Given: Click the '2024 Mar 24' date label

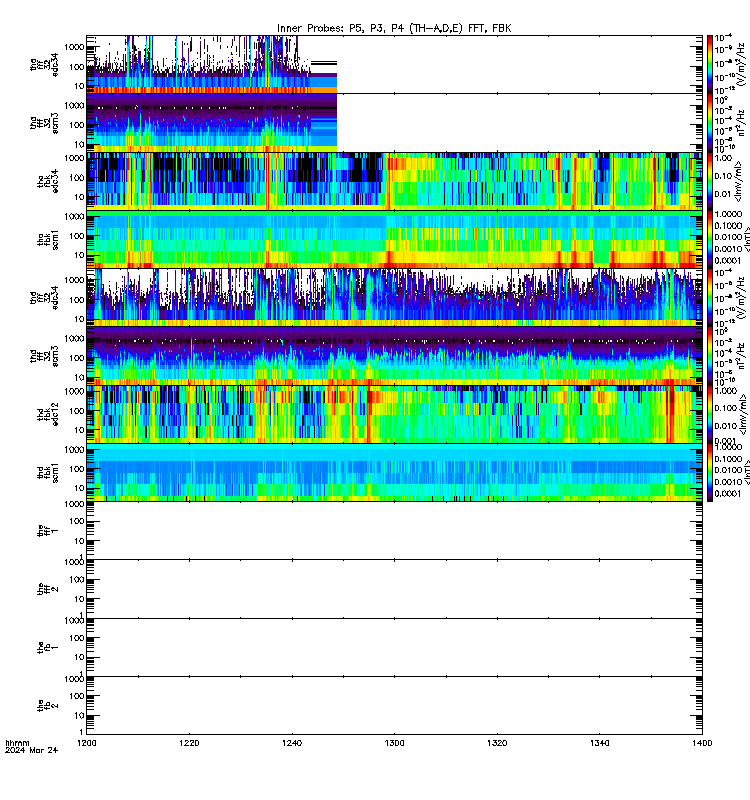Looking at the screenshot, I should click(x=32, y=751).
